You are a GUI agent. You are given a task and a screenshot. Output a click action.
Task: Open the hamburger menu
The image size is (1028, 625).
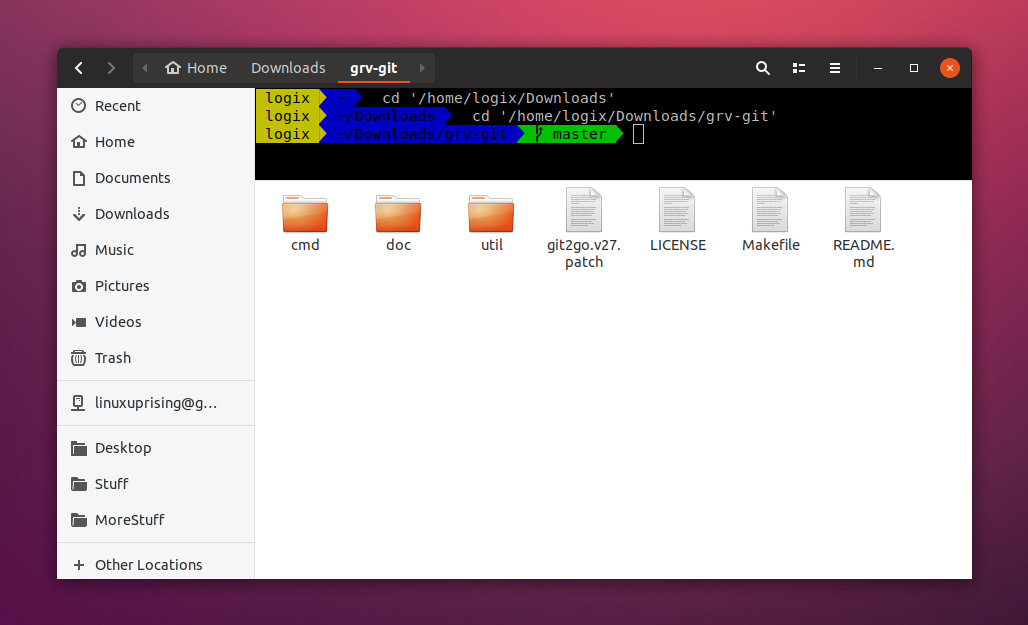tap(835, 68)
